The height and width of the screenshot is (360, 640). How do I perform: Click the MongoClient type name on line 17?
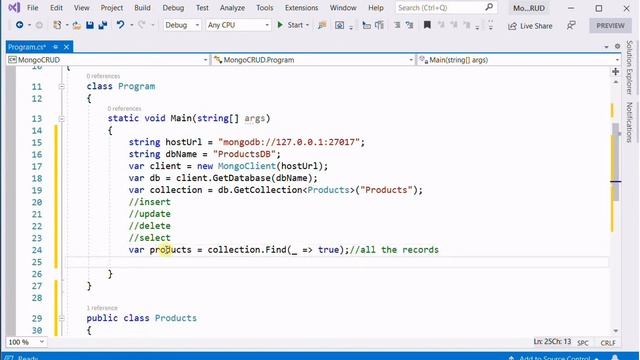coord(247,166)
